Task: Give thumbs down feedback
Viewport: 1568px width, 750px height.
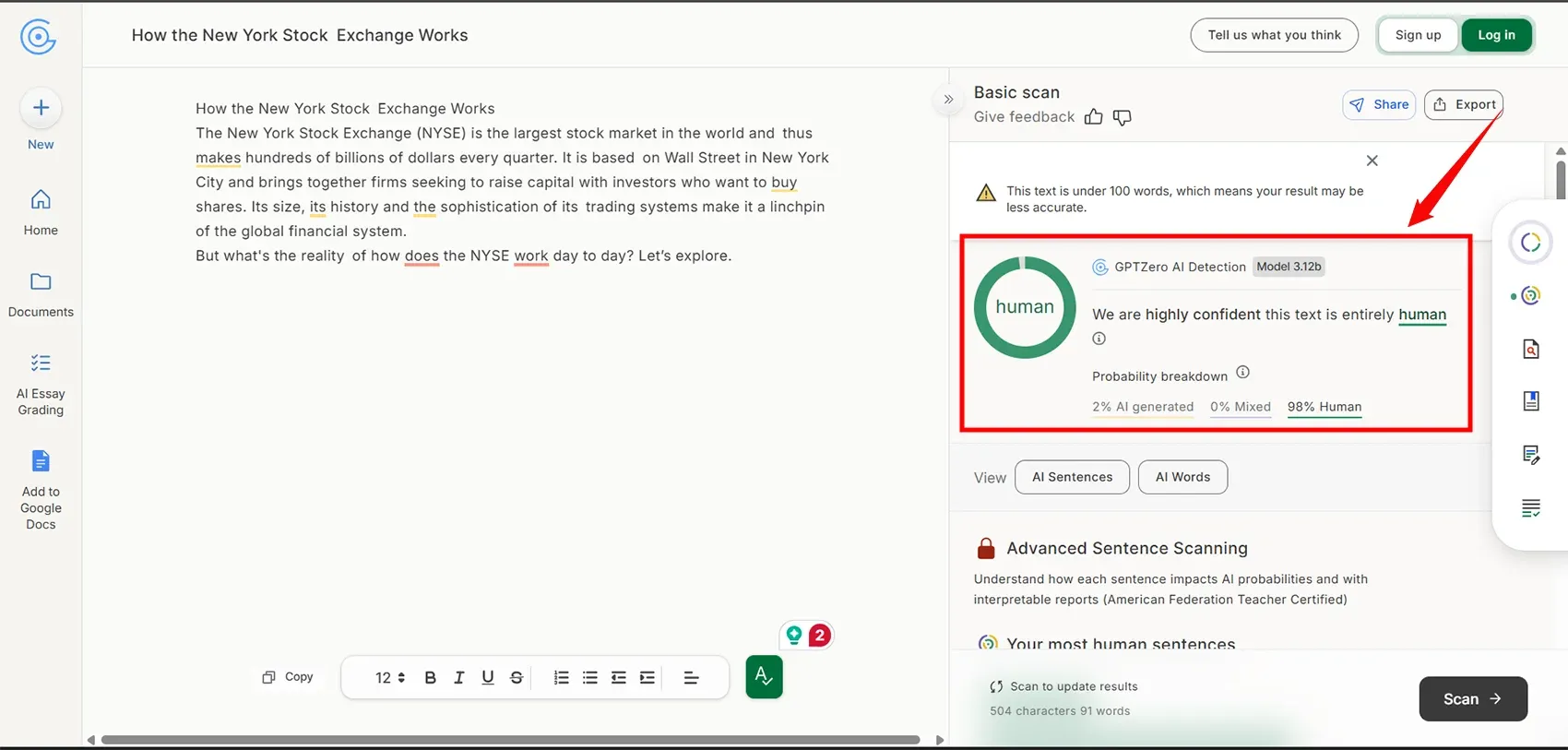Action: (x=1122, y=117)
